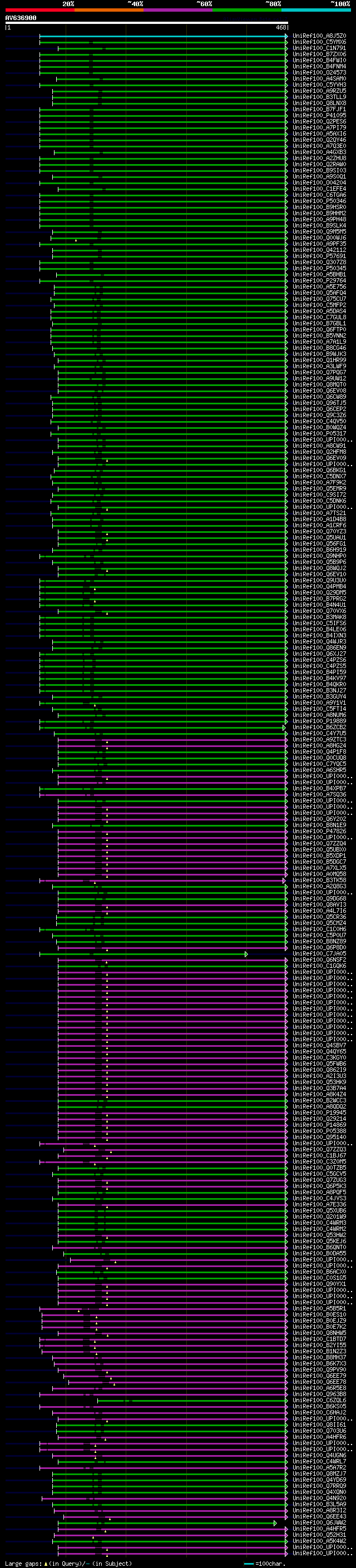Screen dimensions: 356x1568
Task: Select the UniRef100_B6H919 label
Action: pos(319,550)
